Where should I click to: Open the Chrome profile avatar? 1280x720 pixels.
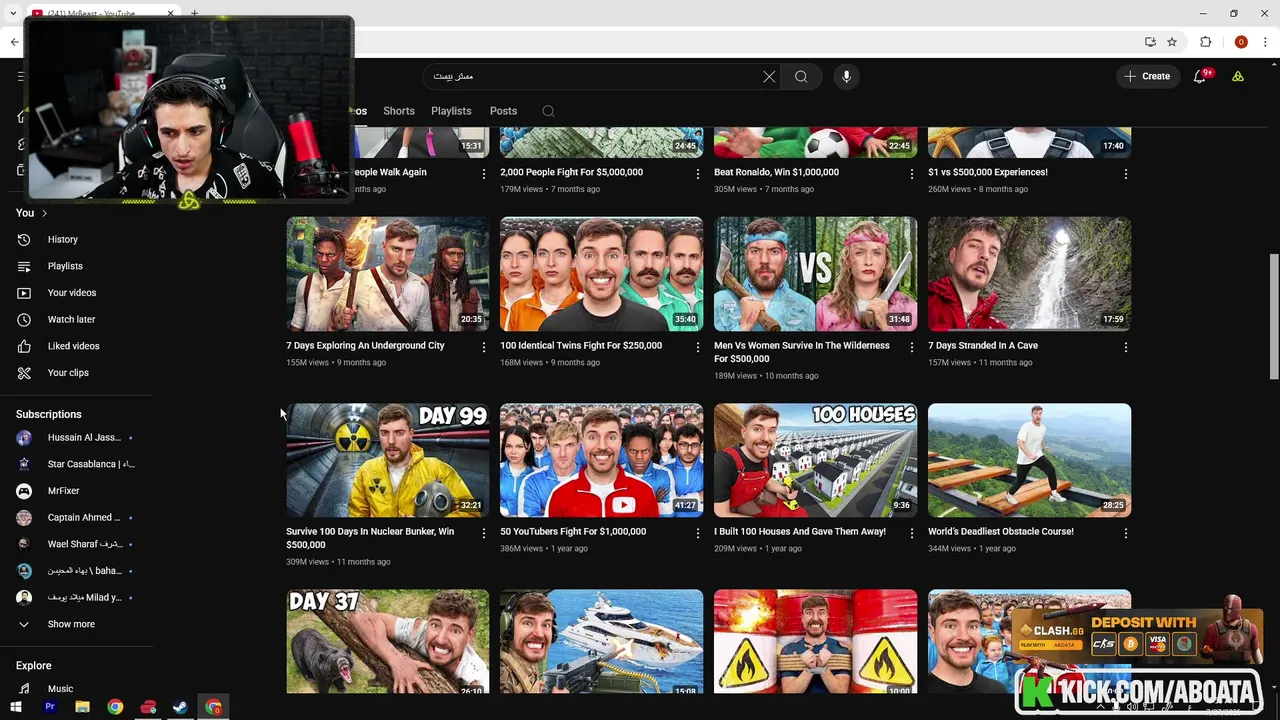click(x=1241, y=42)
